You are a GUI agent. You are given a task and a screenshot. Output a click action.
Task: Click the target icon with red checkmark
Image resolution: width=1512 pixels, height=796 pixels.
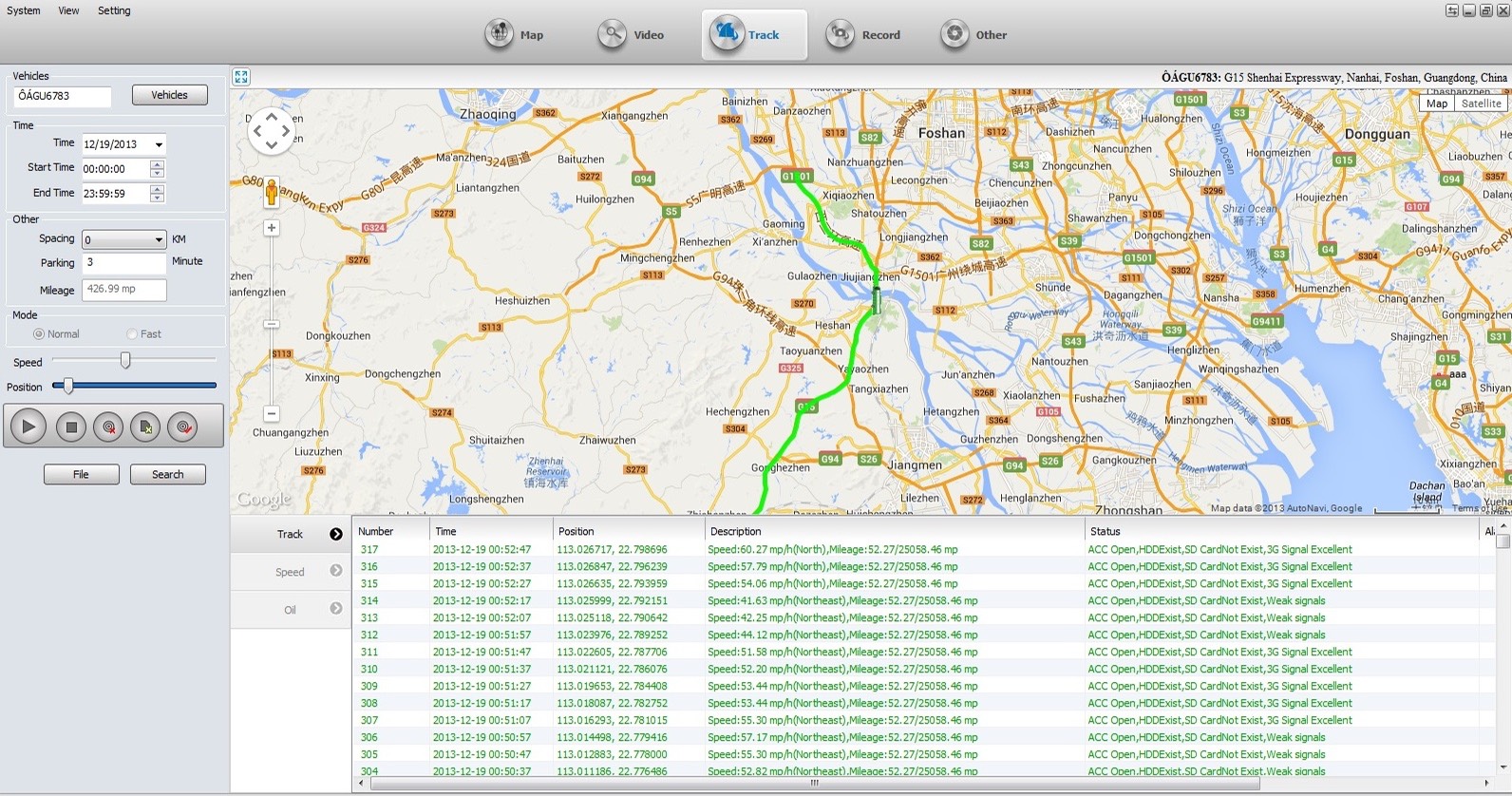click(x=183, y=427)
